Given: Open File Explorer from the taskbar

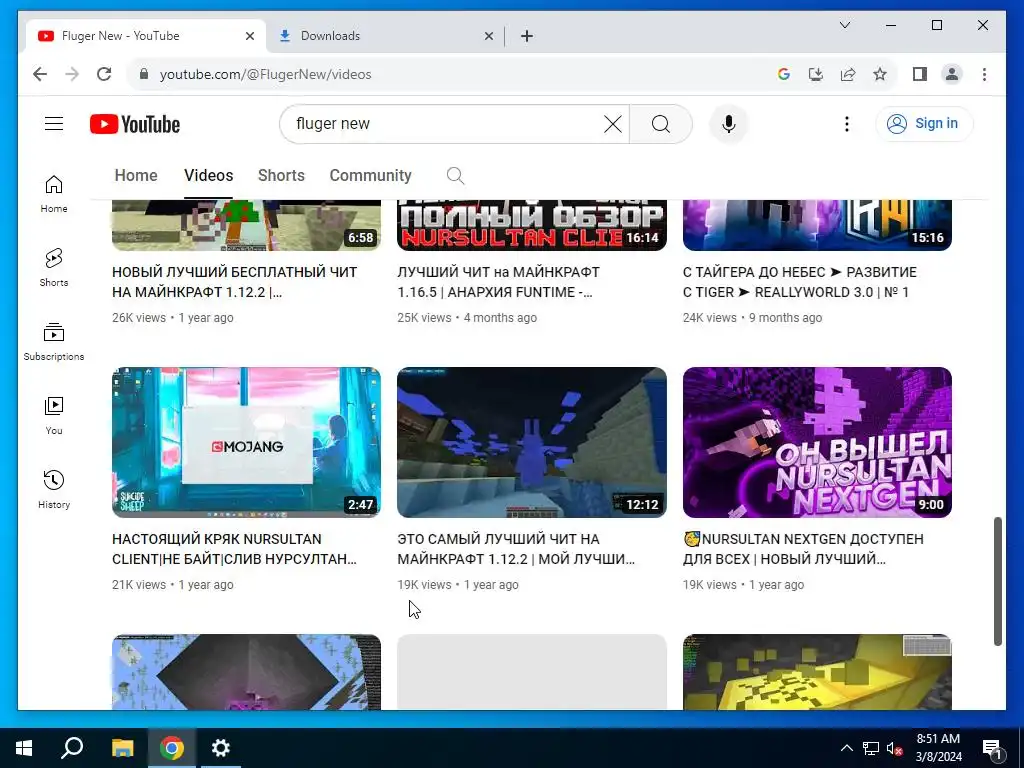Looking at the screenshot, I should [122, 748].
